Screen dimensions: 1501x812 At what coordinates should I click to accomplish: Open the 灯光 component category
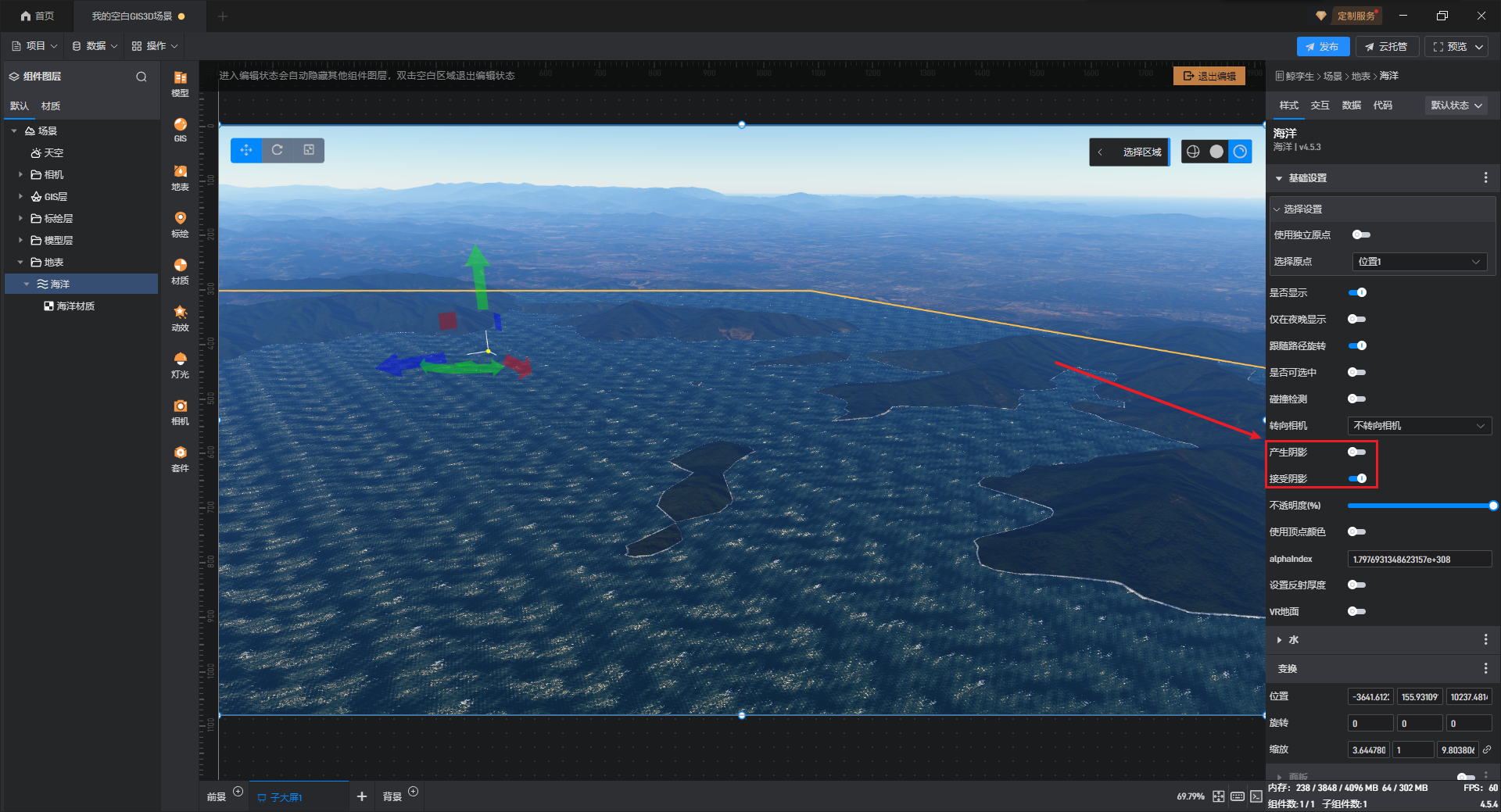click(180, 364)
